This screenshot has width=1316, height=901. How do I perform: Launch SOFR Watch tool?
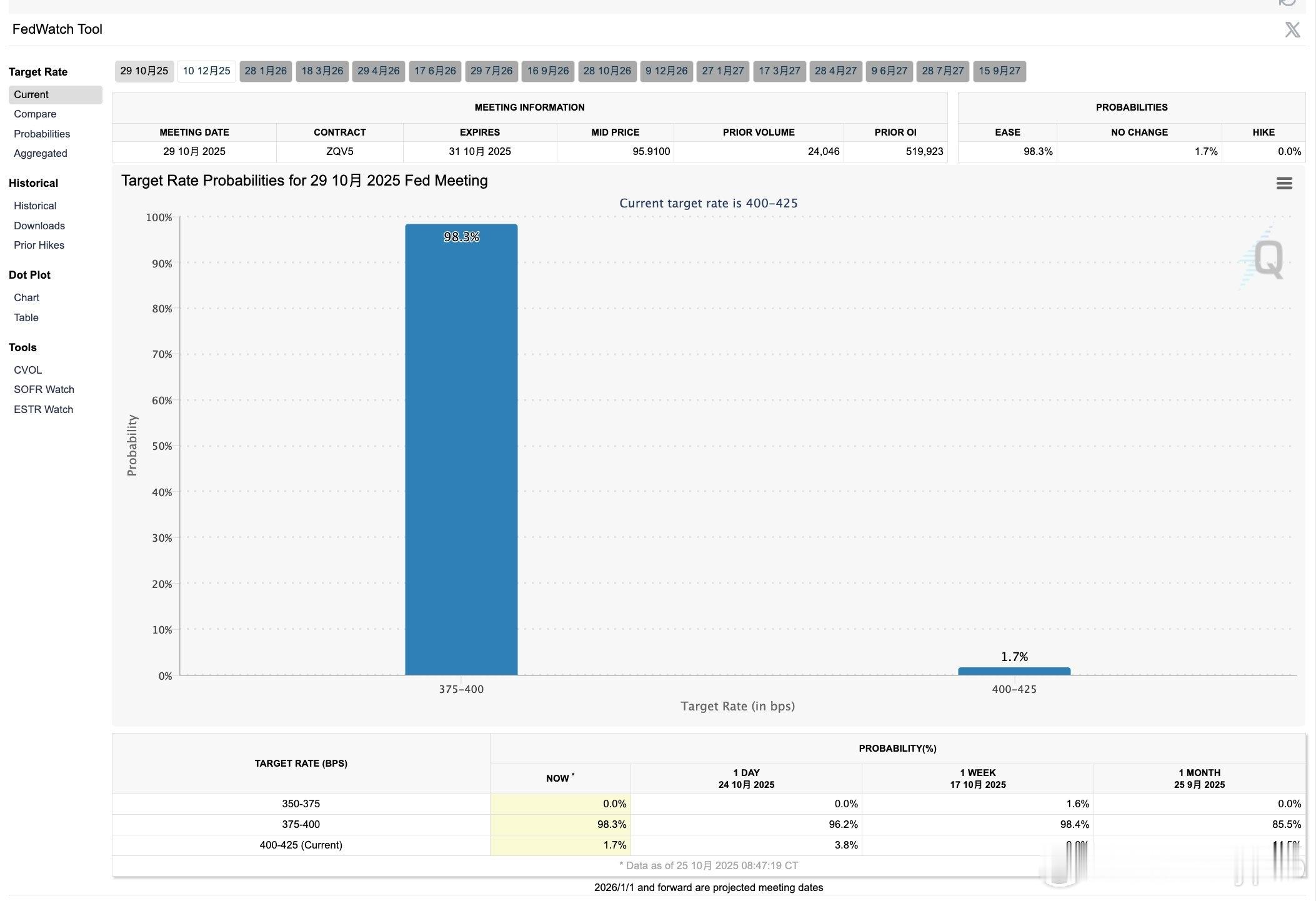tap(44, 390)
